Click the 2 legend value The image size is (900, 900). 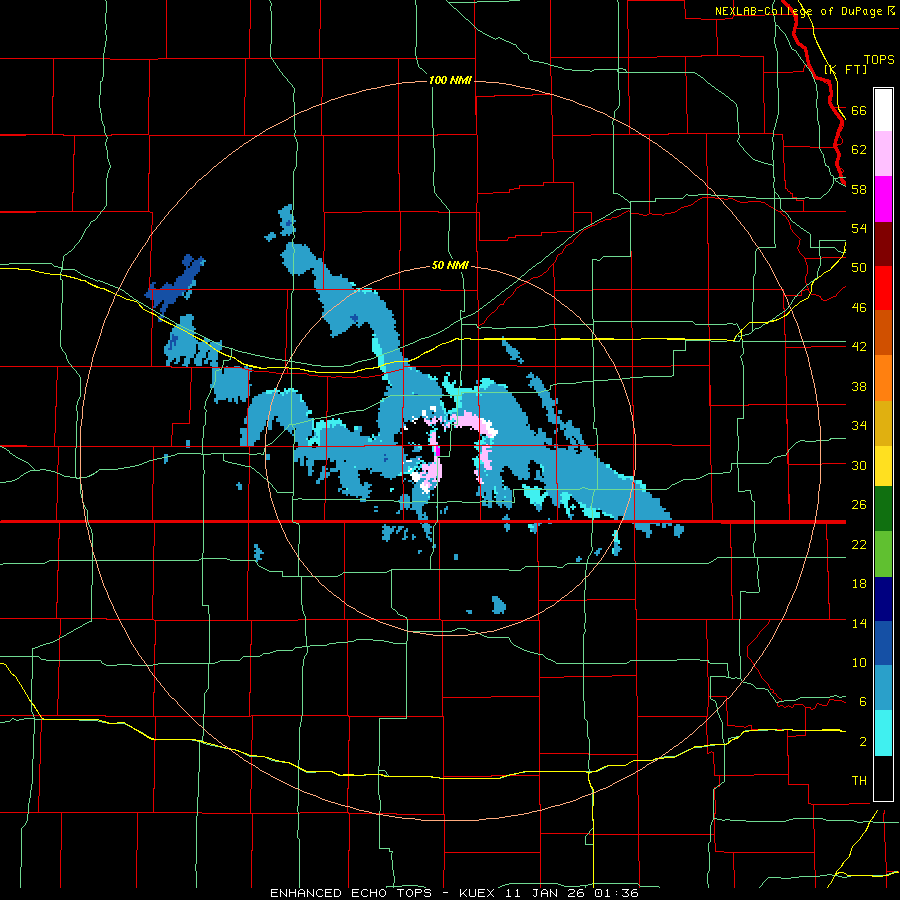[x=863, y=742]
